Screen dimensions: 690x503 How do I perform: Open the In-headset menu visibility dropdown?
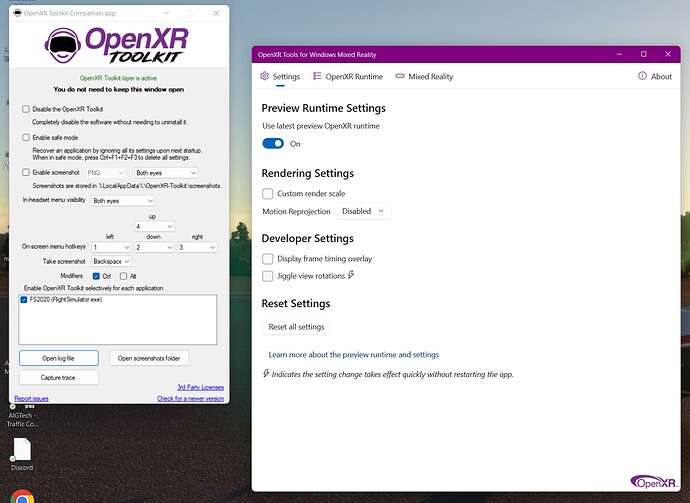[123, 201]
